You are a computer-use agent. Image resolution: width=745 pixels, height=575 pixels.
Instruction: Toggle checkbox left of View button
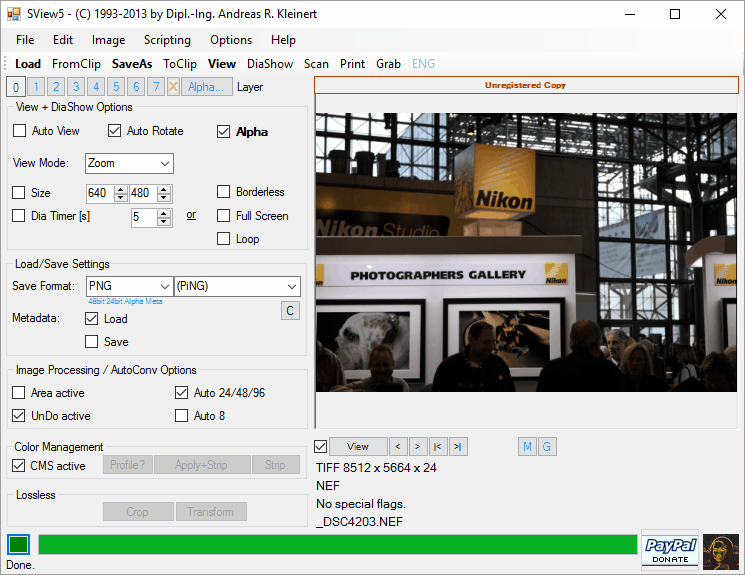pyautogui.click(x=321, y=447)
